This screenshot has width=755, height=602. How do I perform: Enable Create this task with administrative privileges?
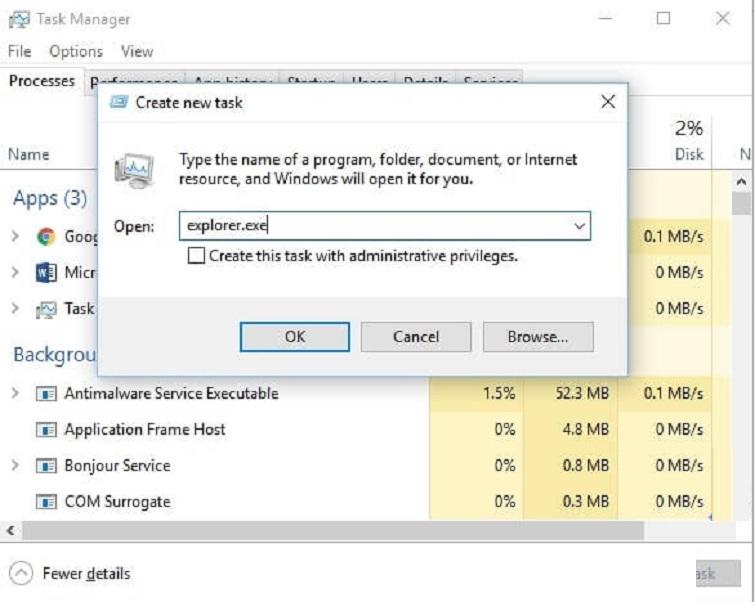click(196, 256)
